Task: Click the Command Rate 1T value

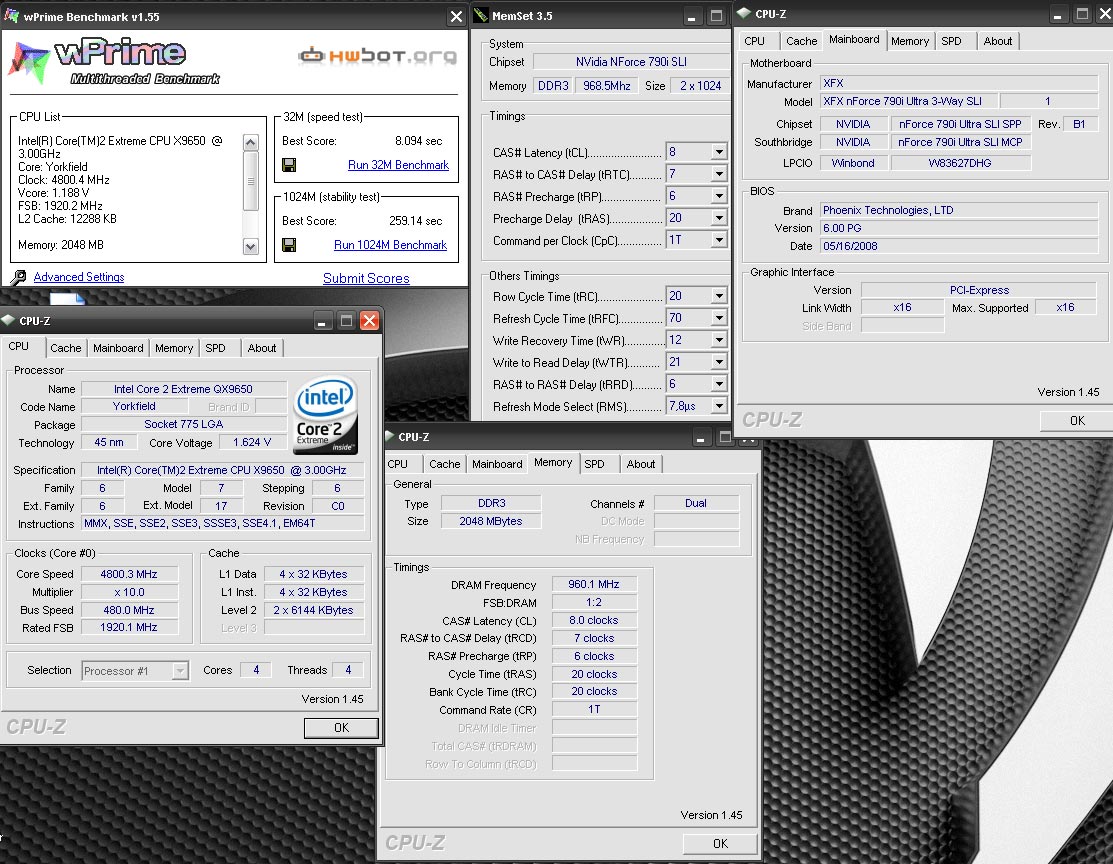Action: (x=594, y=709)
